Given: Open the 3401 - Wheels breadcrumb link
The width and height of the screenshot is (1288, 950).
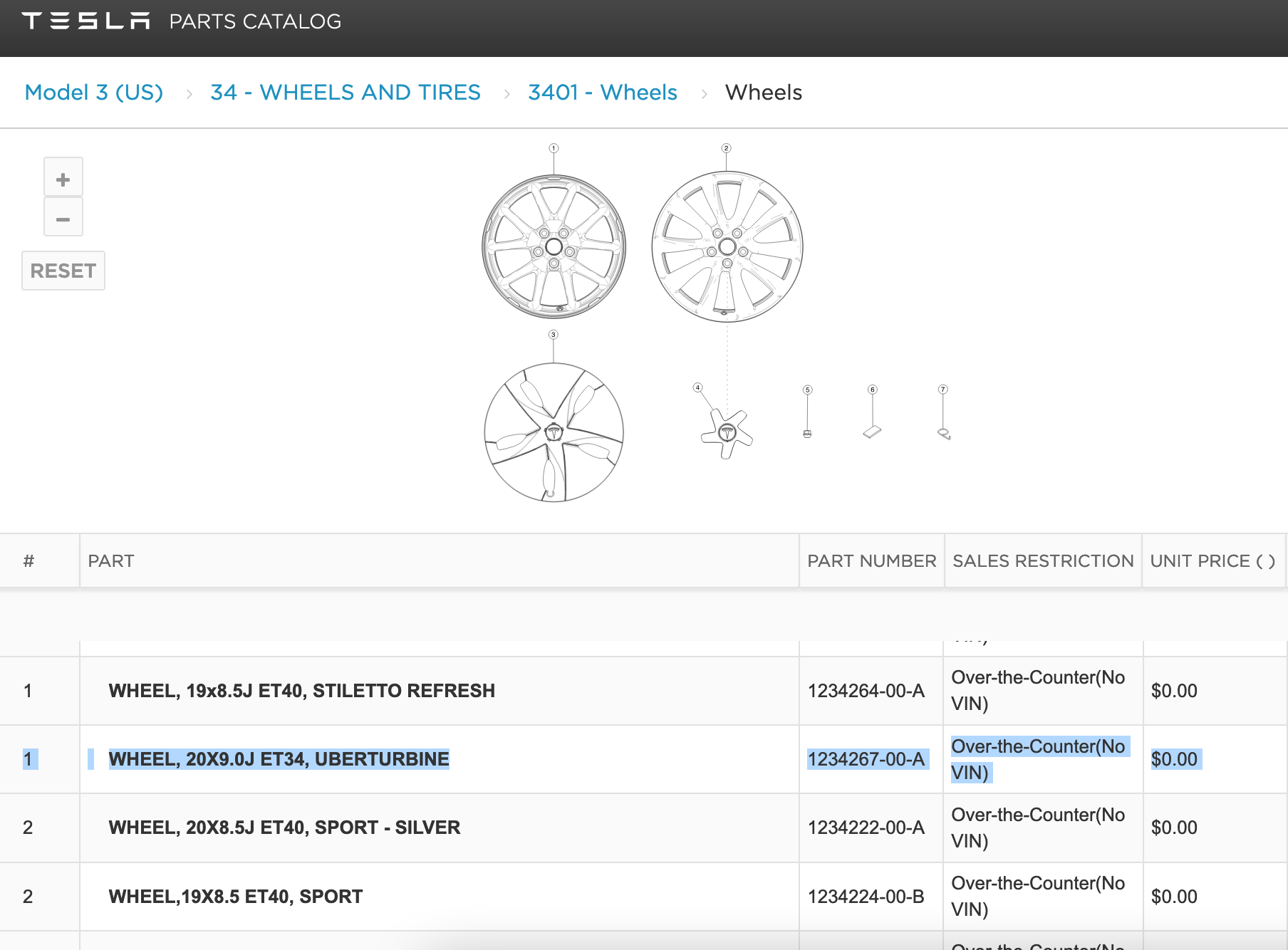Looking at the screenshot, I should (x=603, y=93).
